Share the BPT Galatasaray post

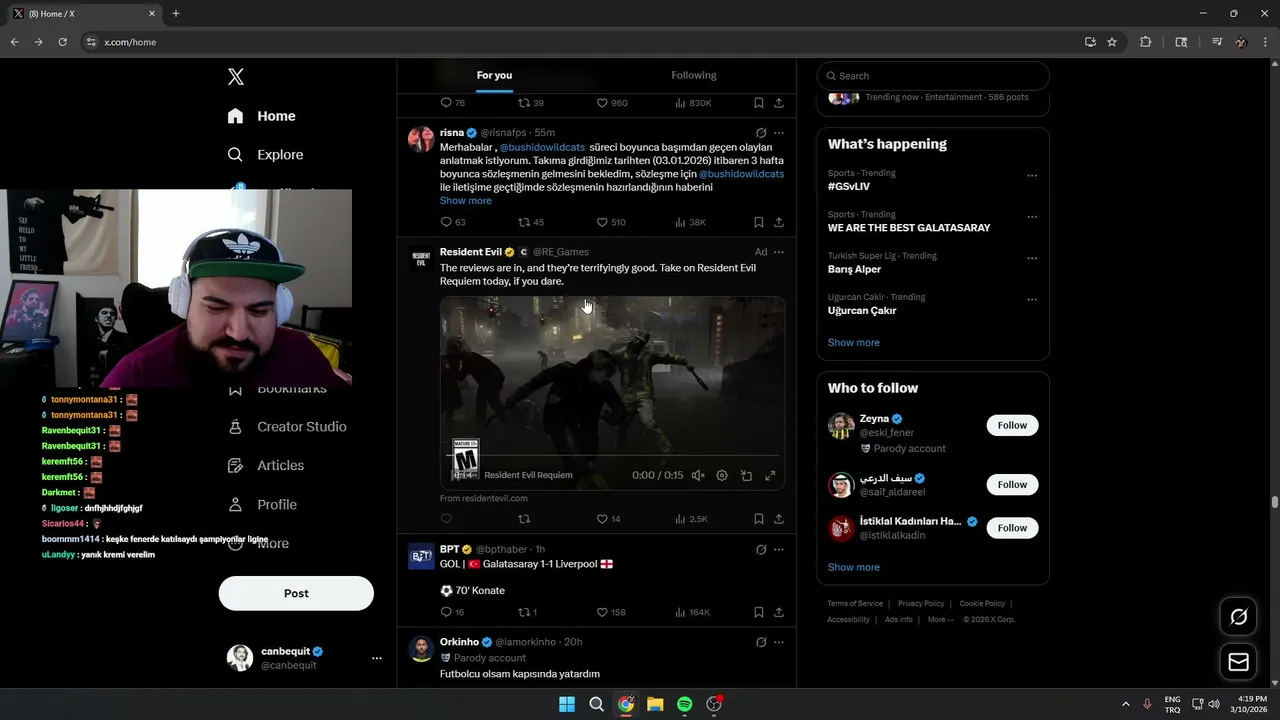coord(779,612)
